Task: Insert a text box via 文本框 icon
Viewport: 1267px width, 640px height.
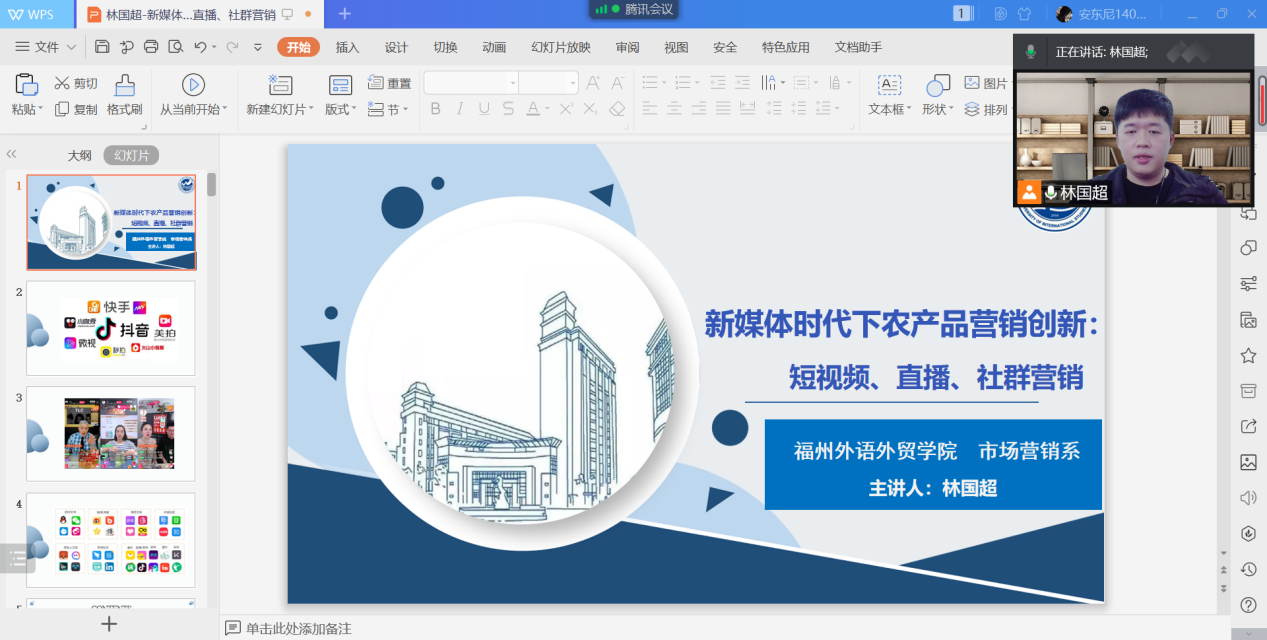Action: tap(889, 85)
